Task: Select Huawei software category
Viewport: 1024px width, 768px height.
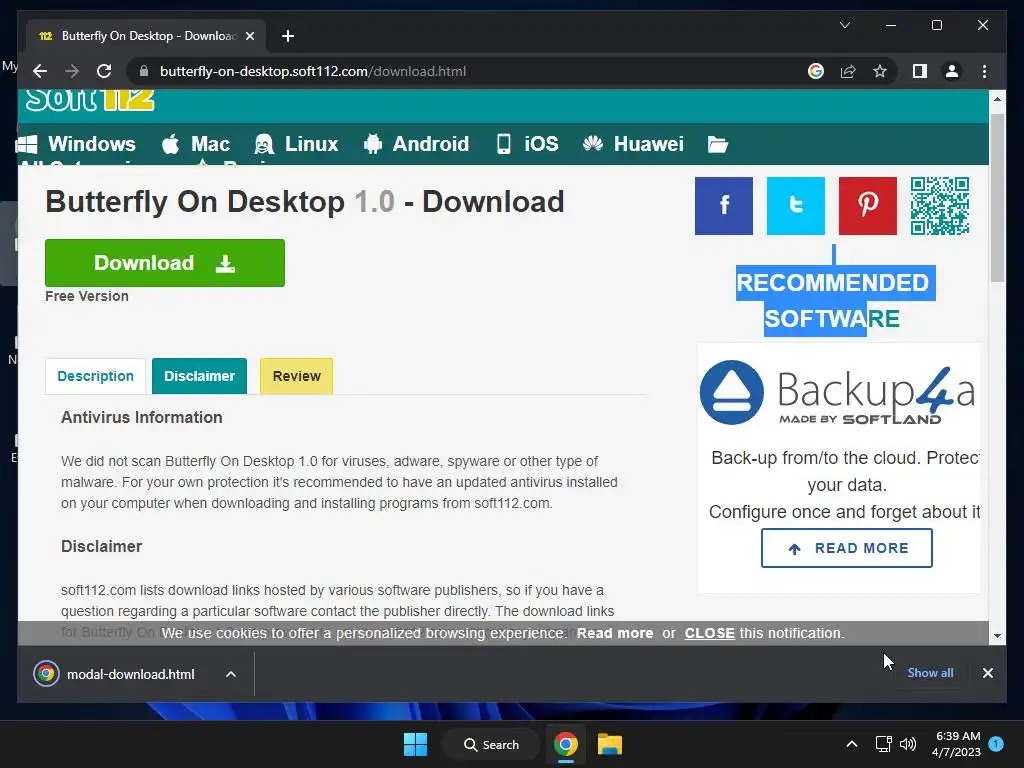Action: tap(633, 144)
